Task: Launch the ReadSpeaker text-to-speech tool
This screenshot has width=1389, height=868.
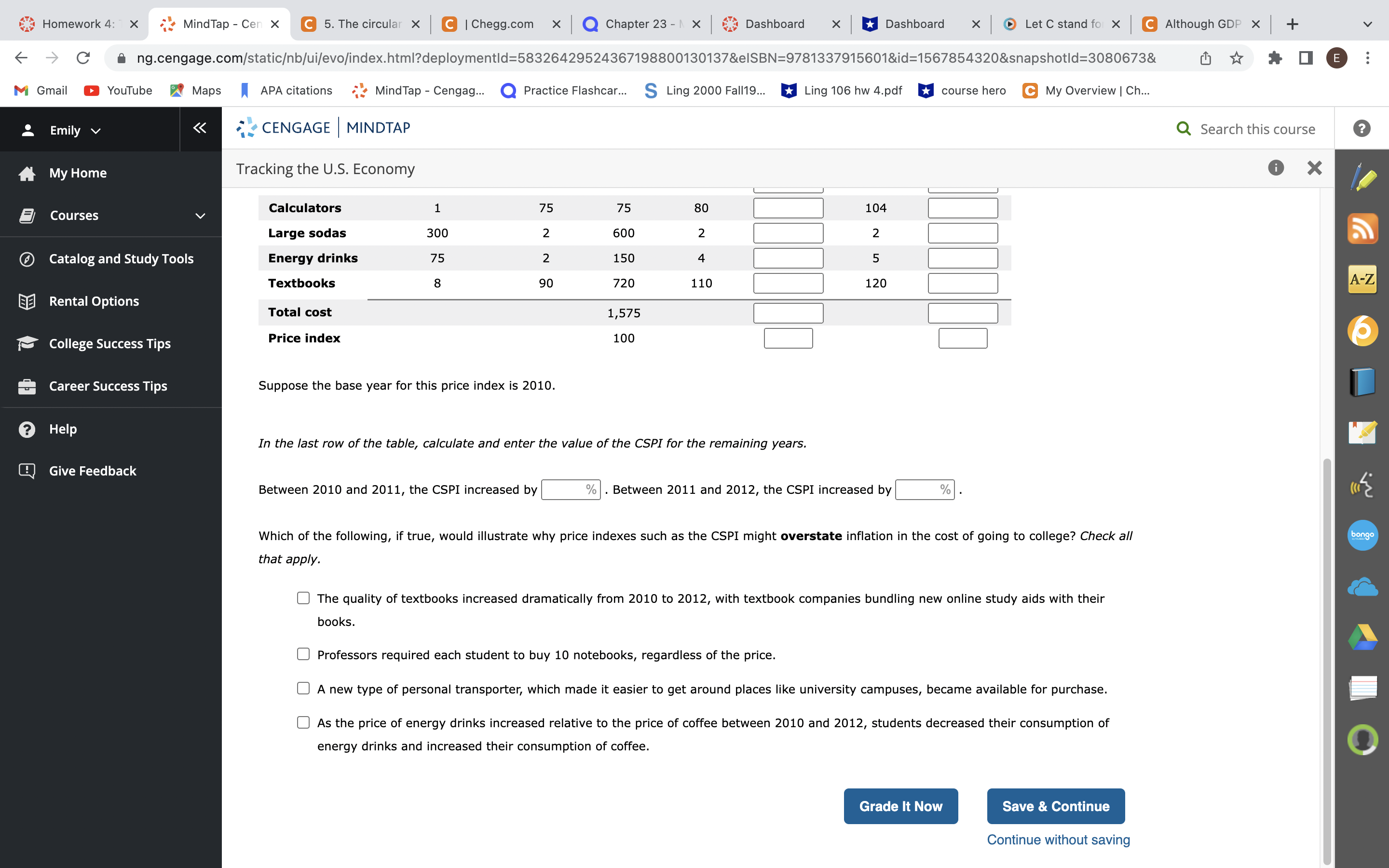Action: pos(1362,484)
